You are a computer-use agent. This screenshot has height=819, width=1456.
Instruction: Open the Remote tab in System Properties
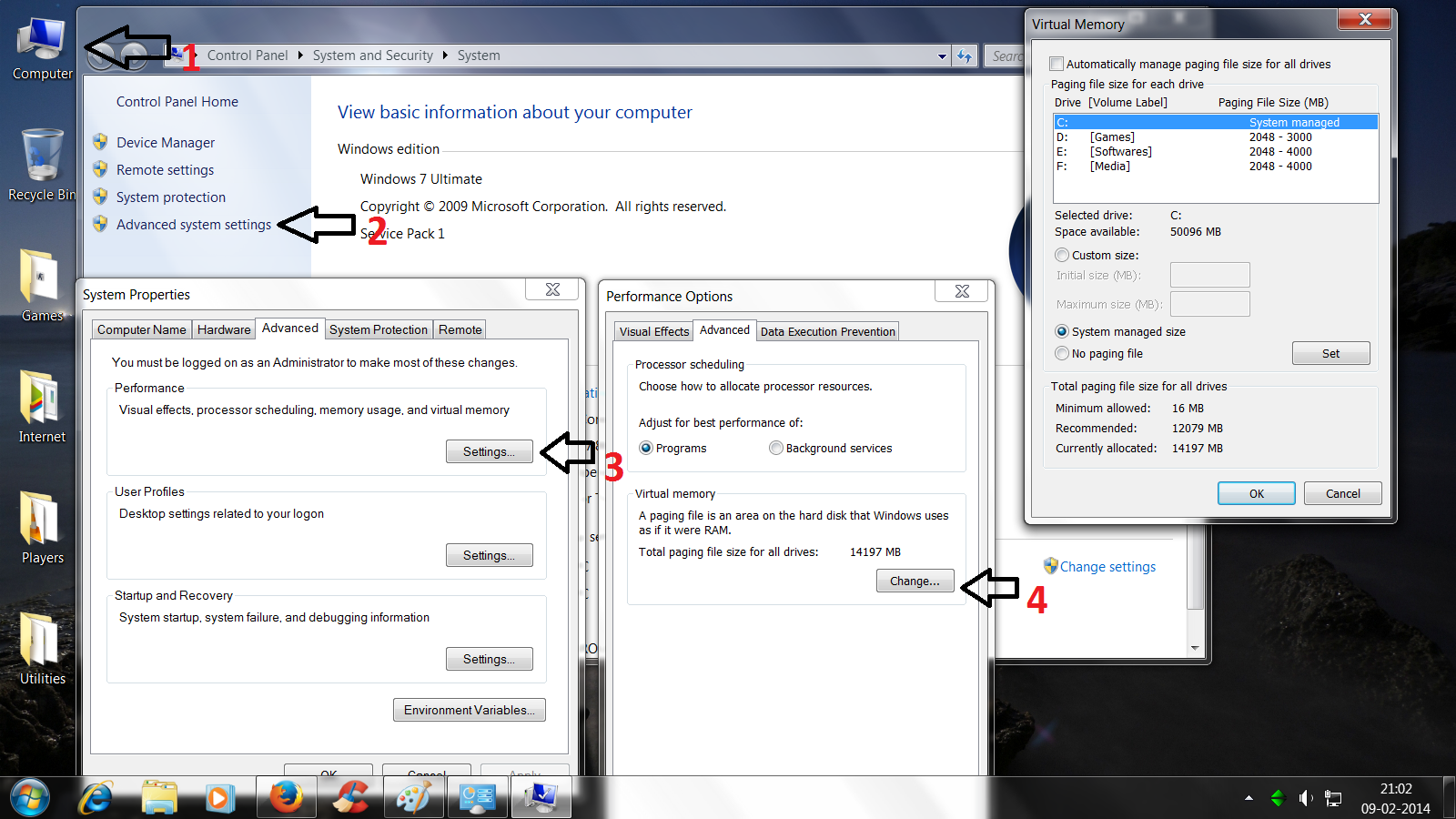click(460, 329)
